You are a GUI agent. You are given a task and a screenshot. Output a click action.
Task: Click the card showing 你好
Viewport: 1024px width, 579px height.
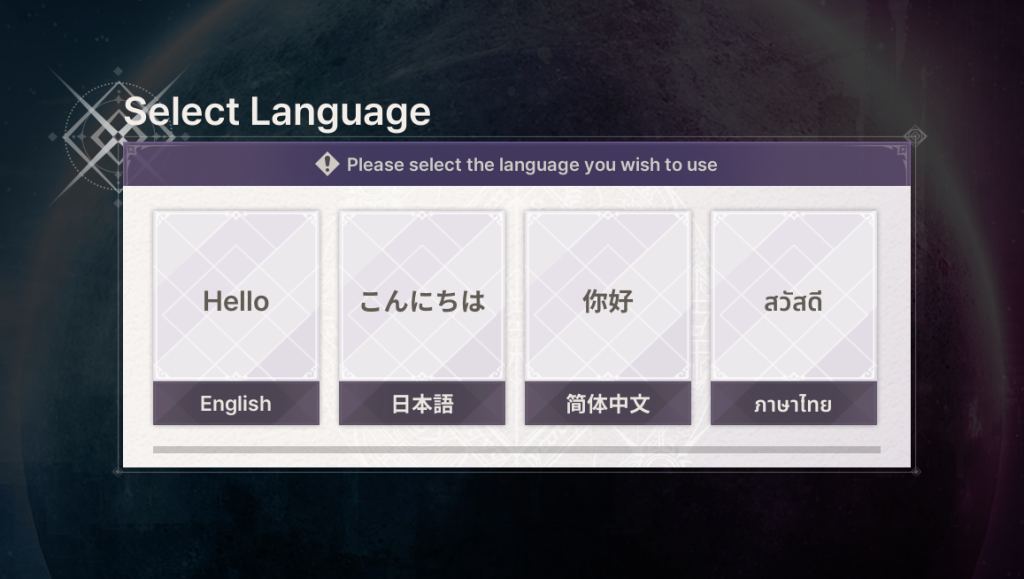pos(608,300)
